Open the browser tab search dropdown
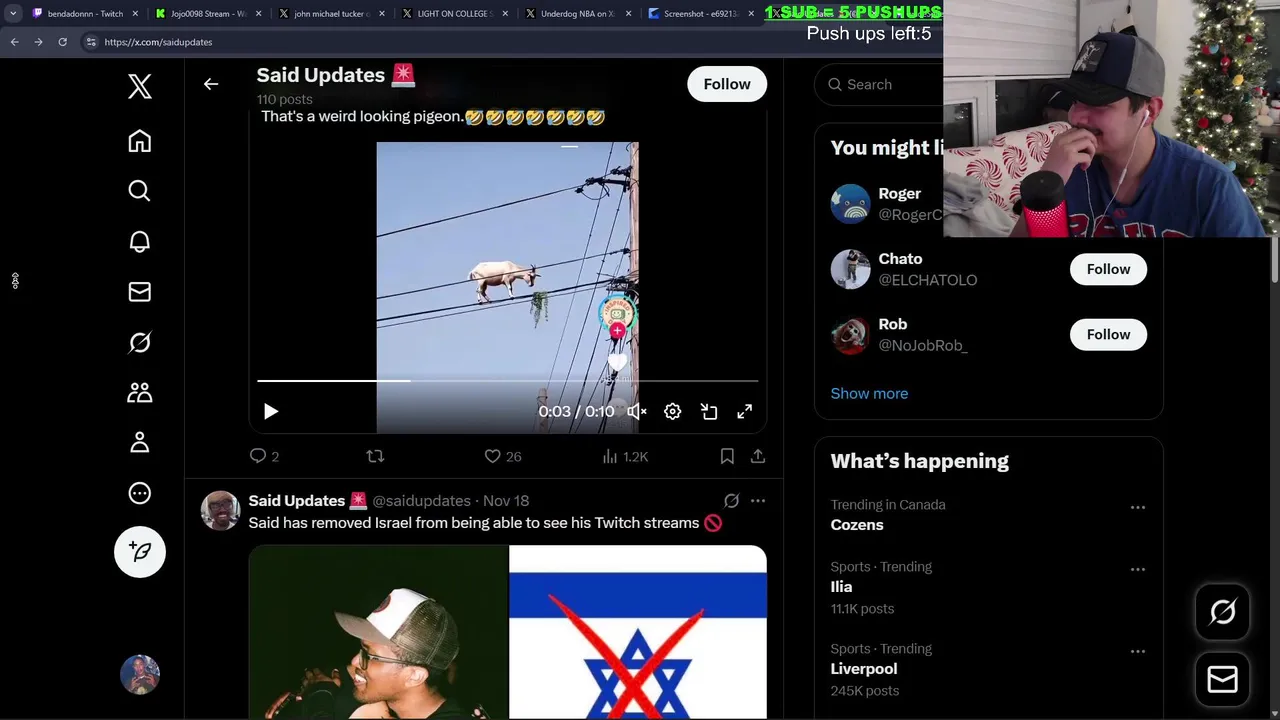1280x720 pixels. [13, 14]
